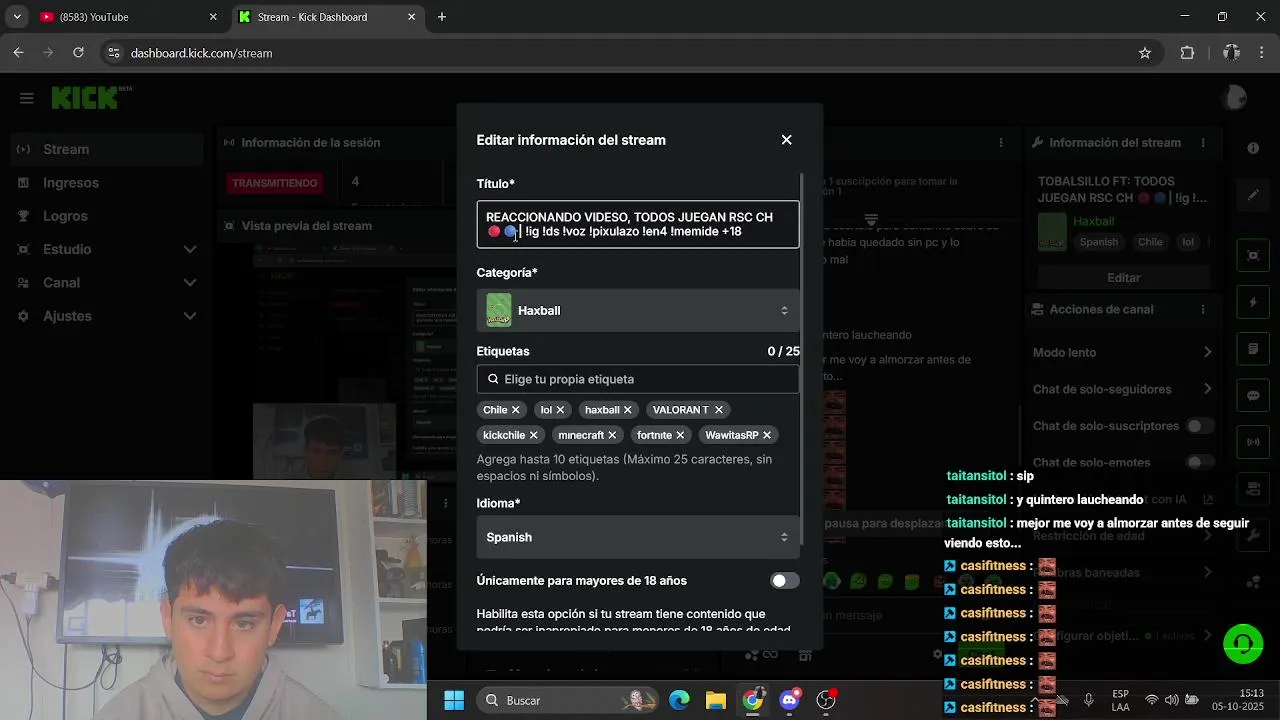
Task: Open the Chrome three-dot menu
Action: tap(1262, 53)
